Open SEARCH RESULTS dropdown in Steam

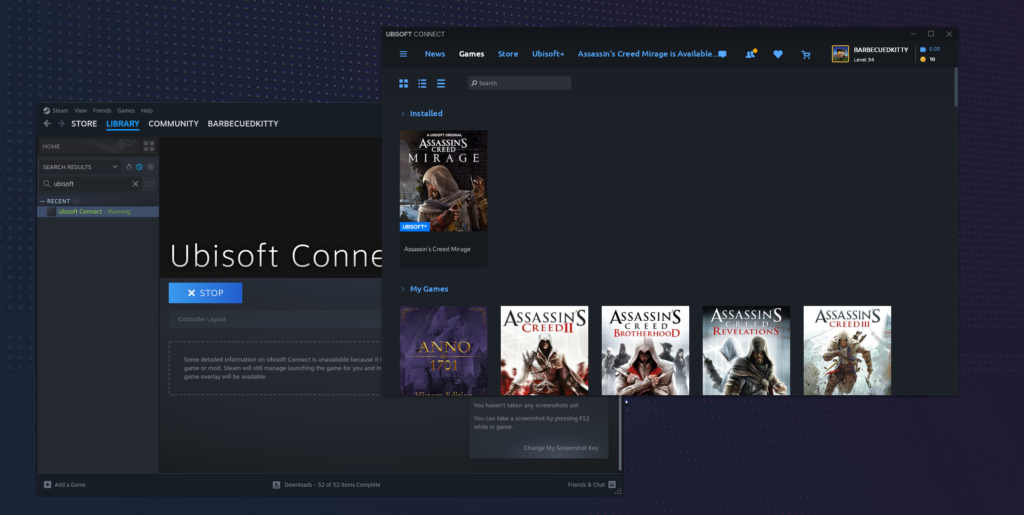point(80,167)
